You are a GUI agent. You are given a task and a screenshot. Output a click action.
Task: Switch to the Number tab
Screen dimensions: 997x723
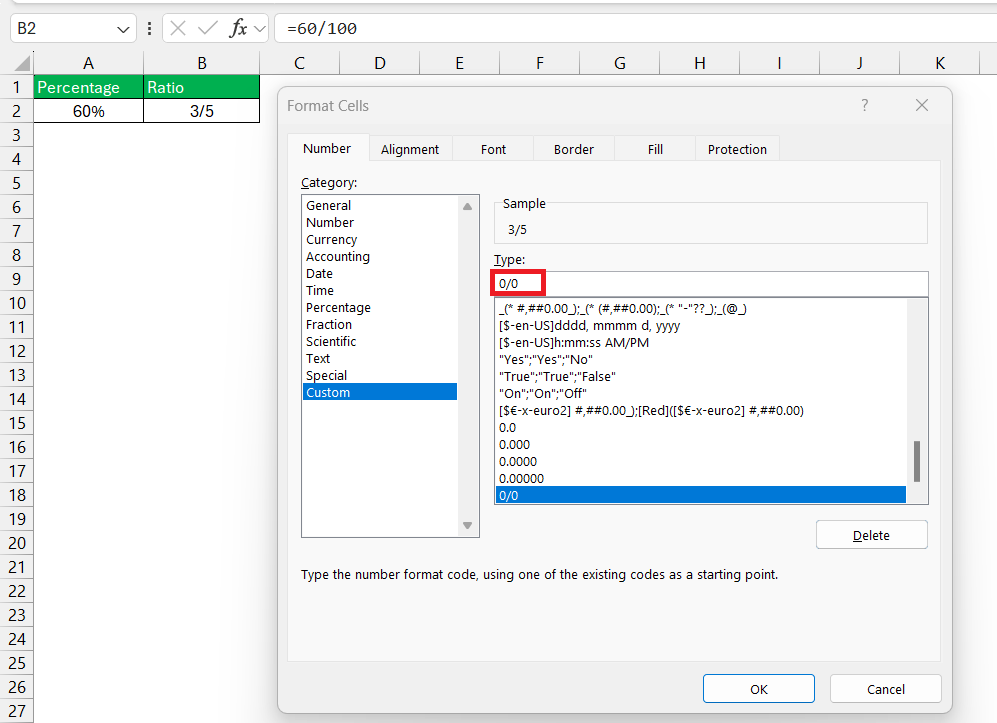[x=327, y=148]
